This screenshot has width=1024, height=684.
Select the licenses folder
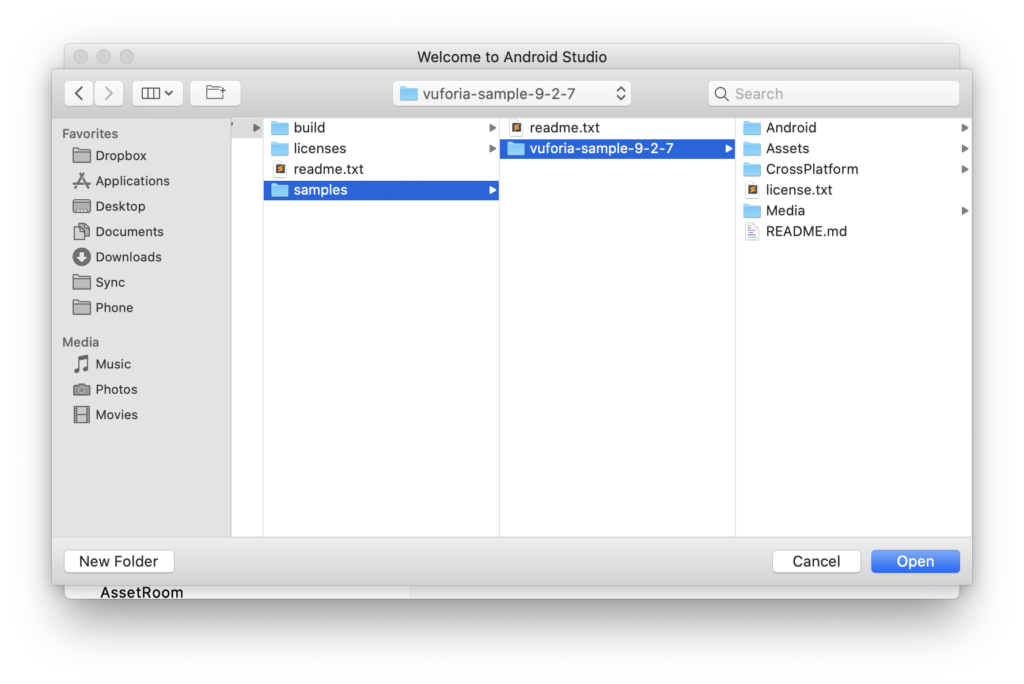tap(381, 149)
